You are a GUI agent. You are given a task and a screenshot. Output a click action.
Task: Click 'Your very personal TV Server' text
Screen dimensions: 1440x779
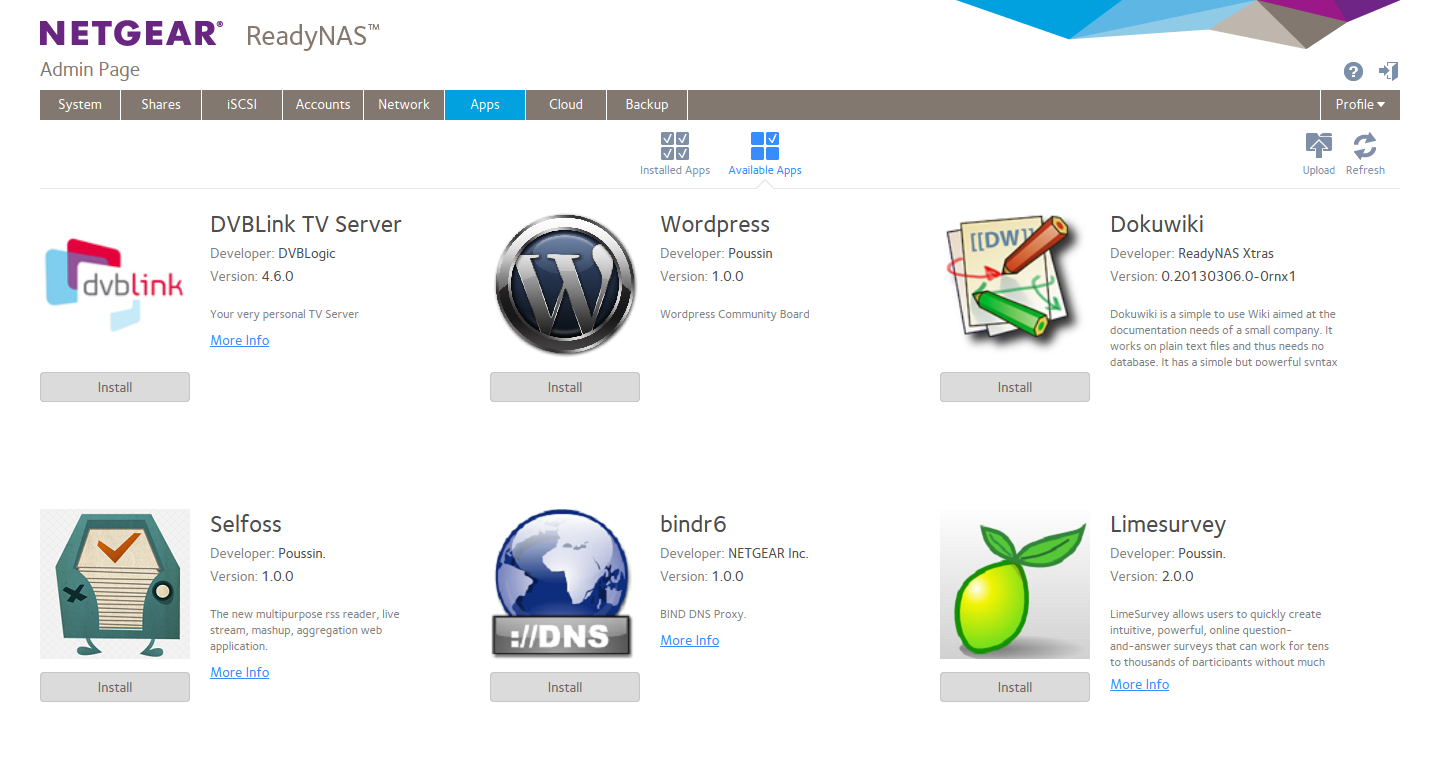284,314
